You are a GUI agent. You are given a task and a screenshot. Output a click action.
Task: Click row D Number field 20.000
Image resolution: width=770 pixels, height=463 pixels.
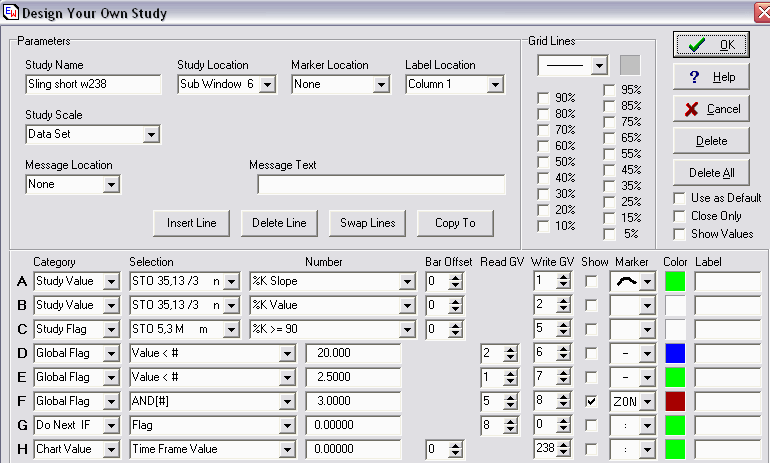(x=353, y=354)
